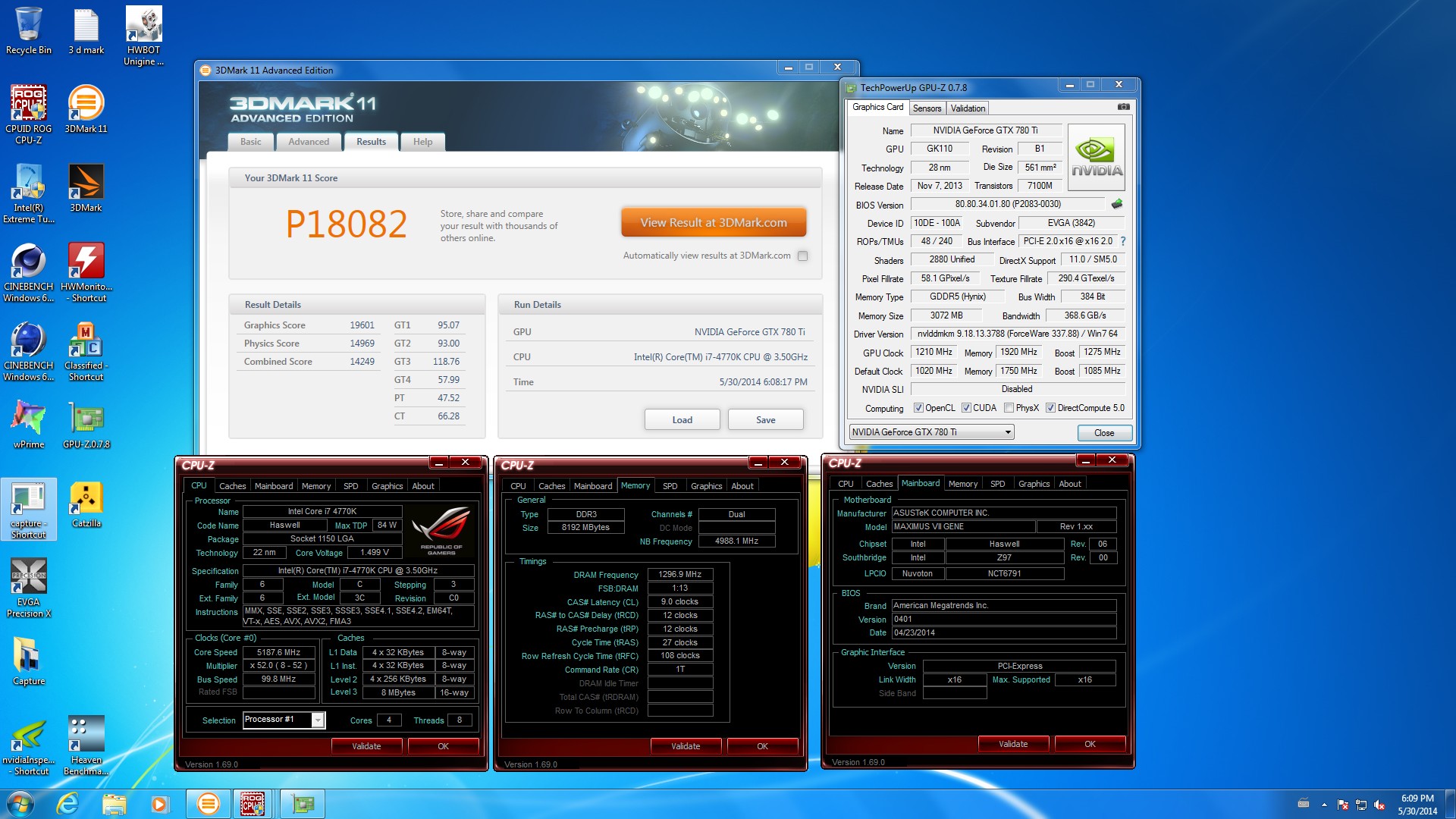This screenshot has height=819, width=1456.
Task: Click the Load button in Run Details
Action: click(682, 420)
